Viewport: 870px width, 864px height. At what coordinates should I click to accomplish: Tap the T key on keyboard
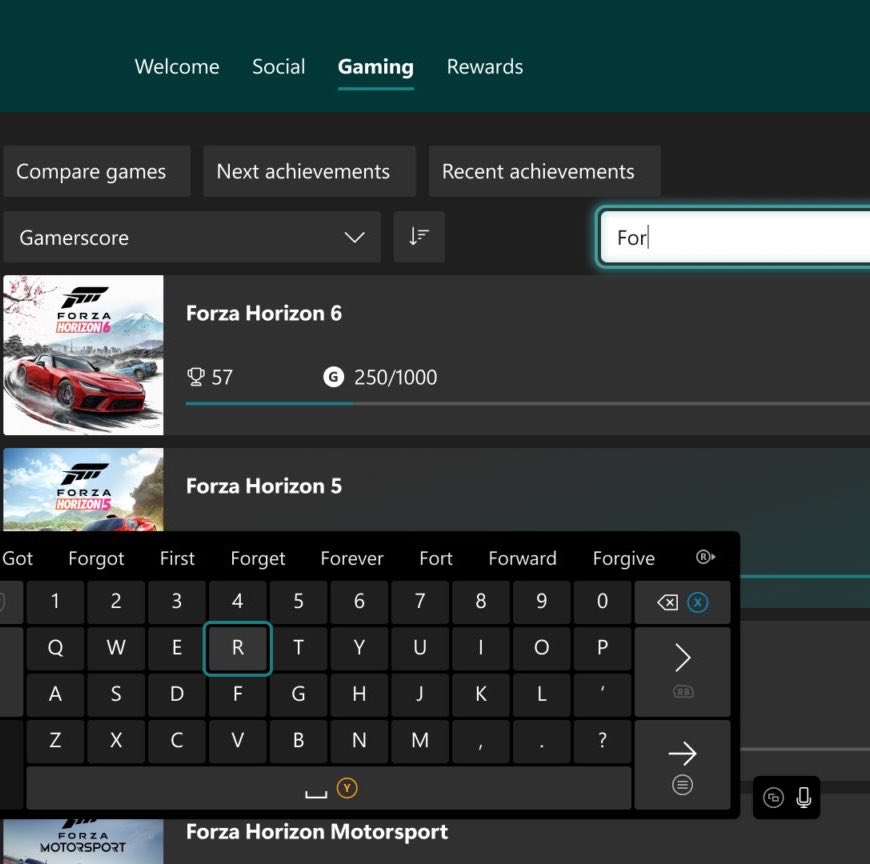click(298, 648)
